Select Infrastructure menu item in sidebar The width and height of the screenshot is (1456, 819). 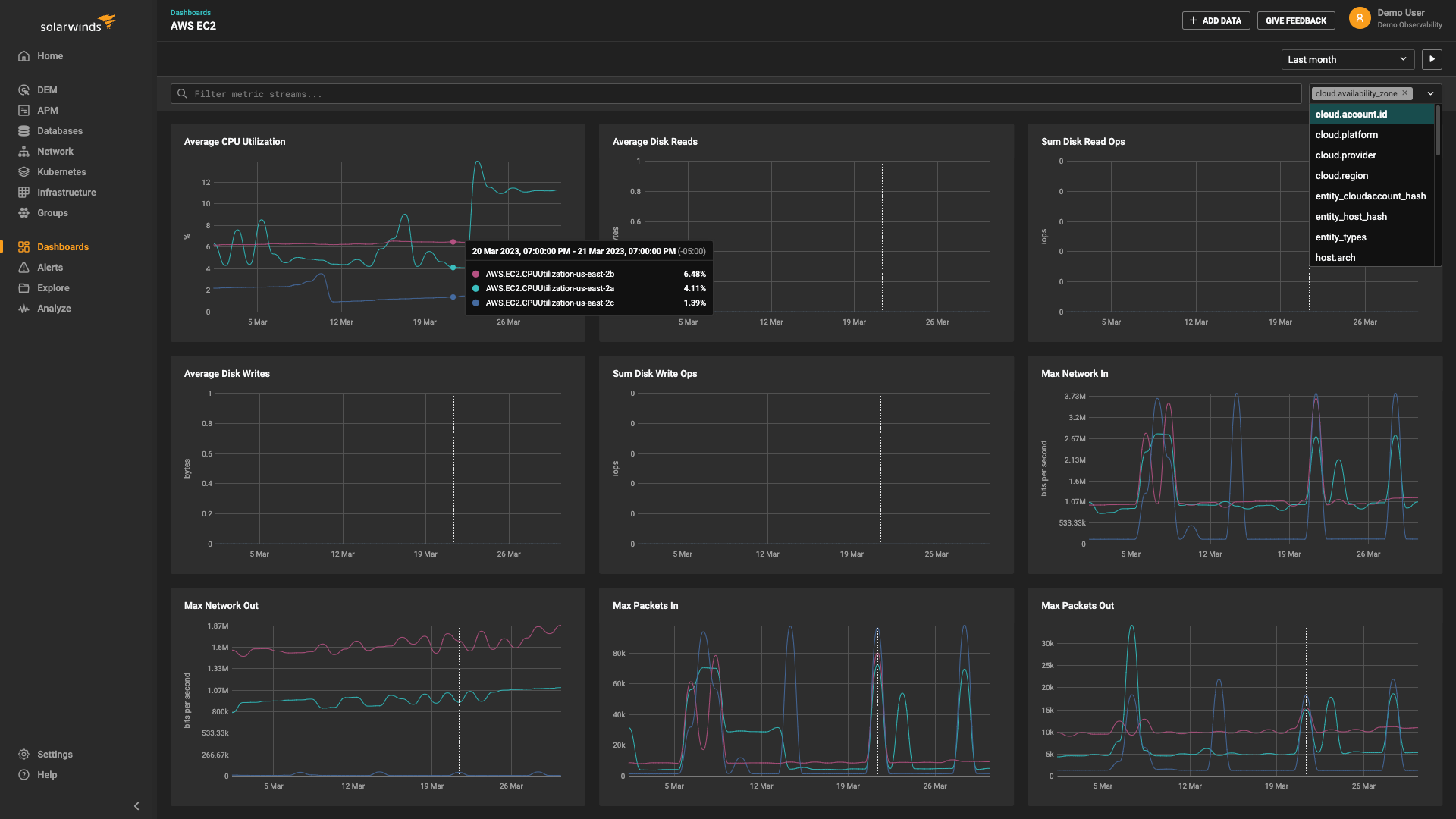[x=66, y=192]
